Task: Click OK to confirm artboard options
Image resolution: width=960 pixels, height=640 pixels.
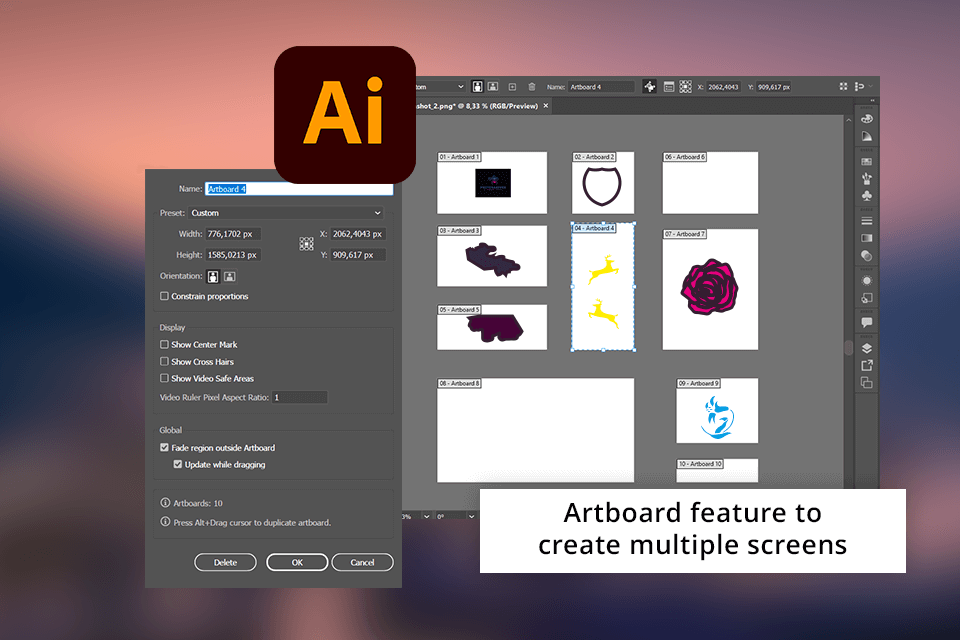Action: [297, 562]
